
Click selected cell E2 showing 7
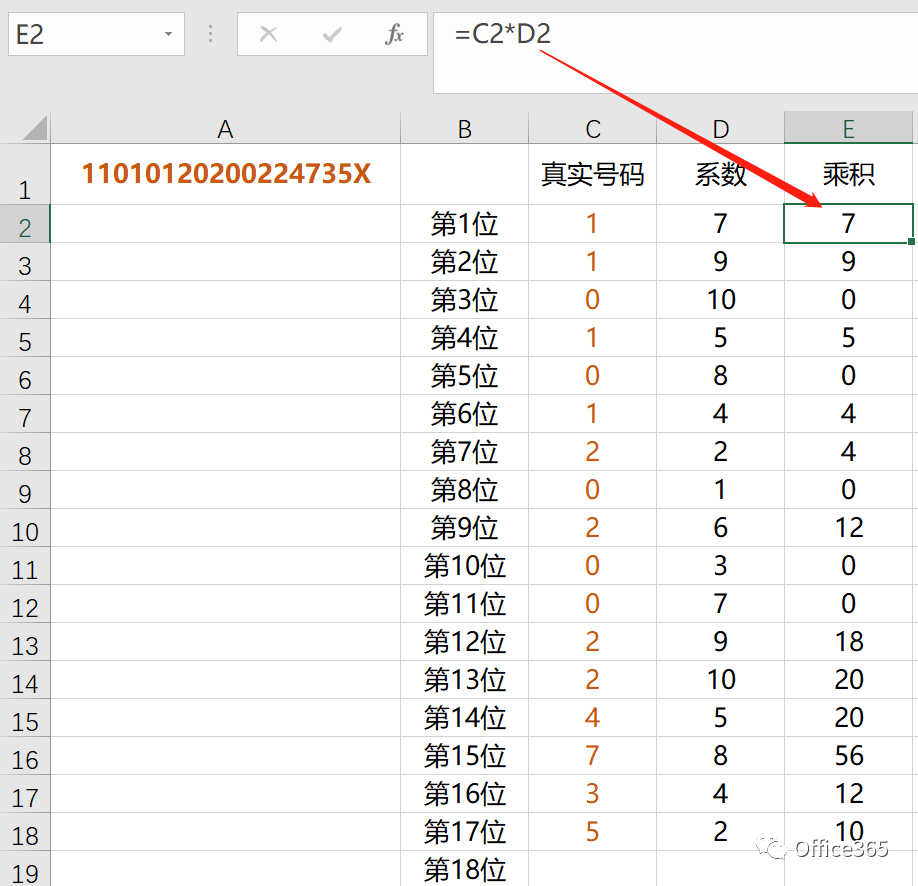[848, 224]
